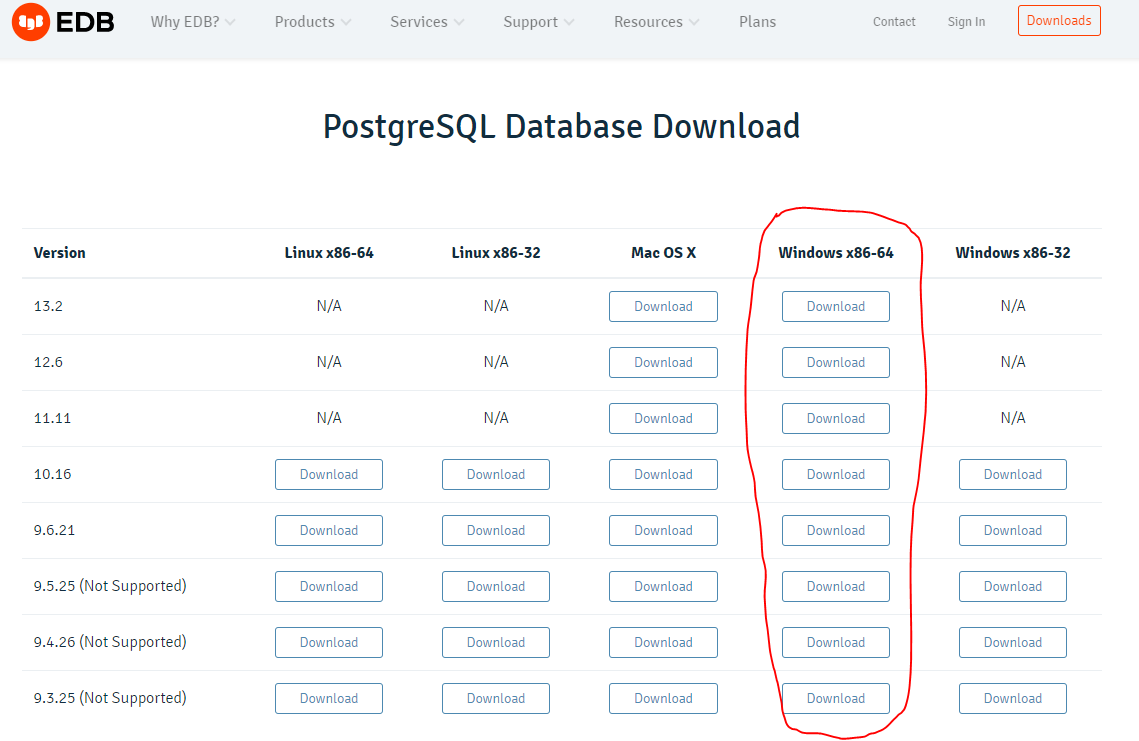This screenshot has height=741, width=1139.
Task: Download version 10.16 for Linux x86-32
Action: [495, 474]
